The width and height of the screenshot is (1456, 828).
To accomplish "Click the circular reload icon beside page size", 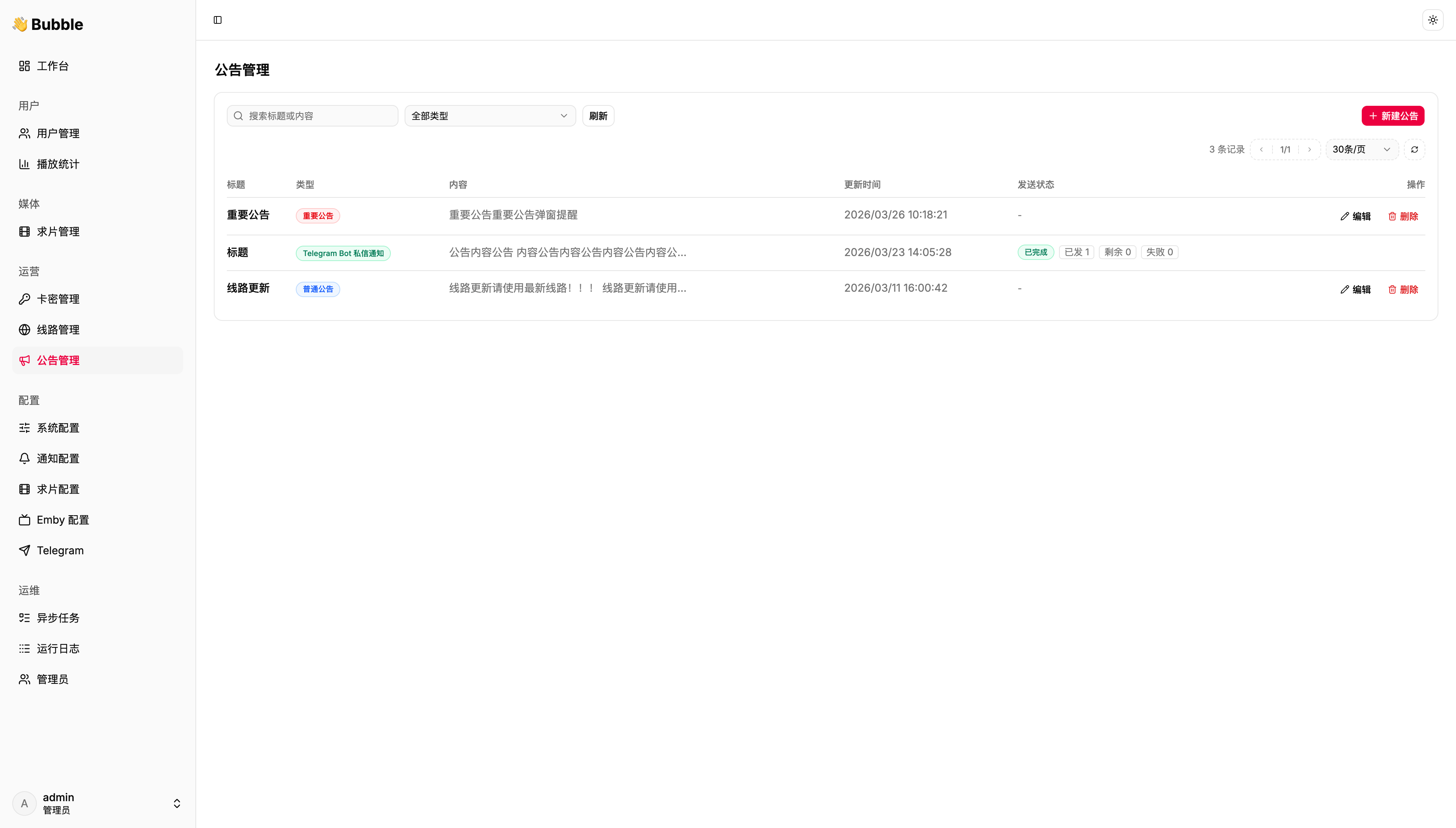I will (1415, 149).
